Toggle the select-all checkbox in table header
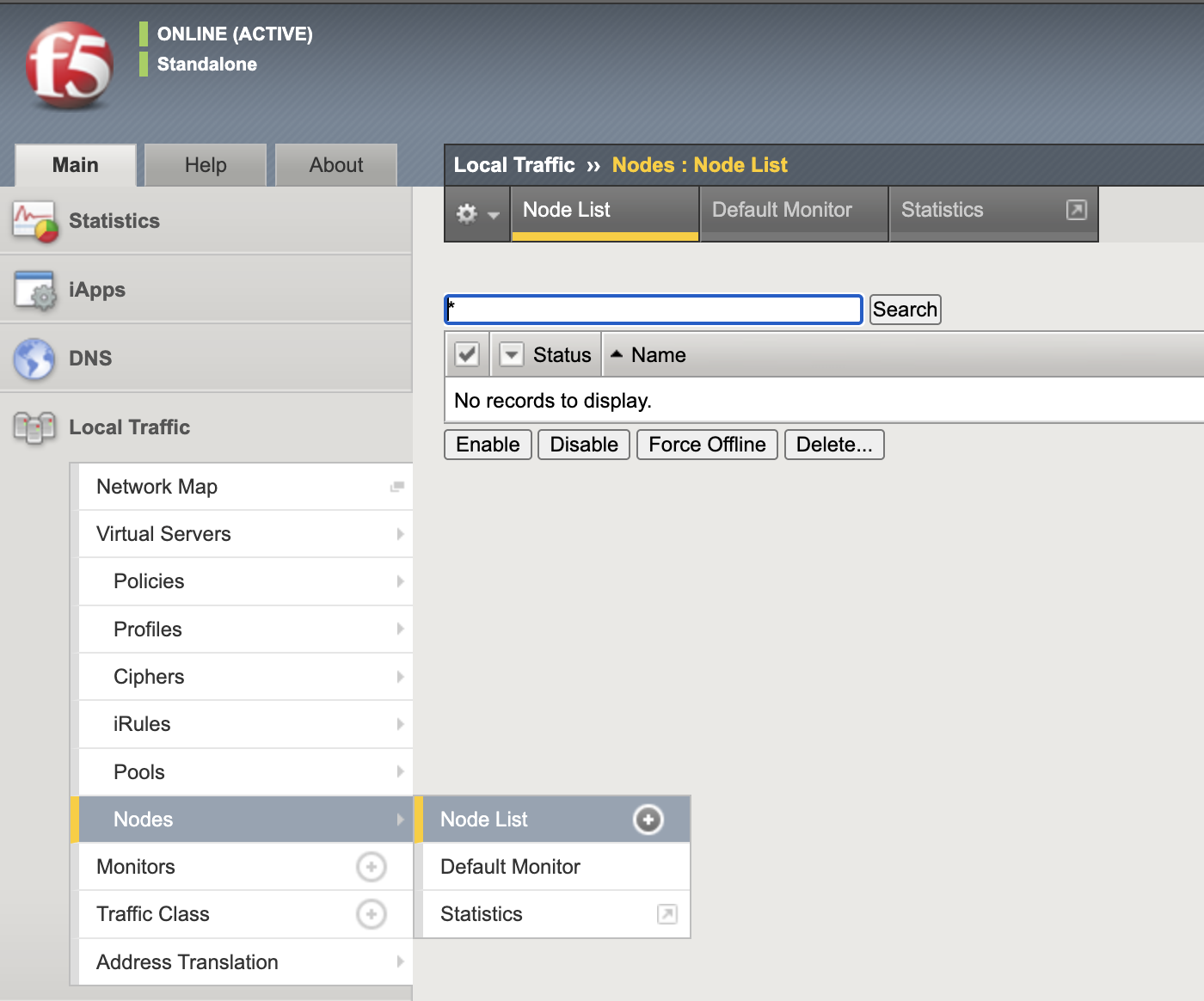Screen dimensions: 1204x1001 click(467, 354)
